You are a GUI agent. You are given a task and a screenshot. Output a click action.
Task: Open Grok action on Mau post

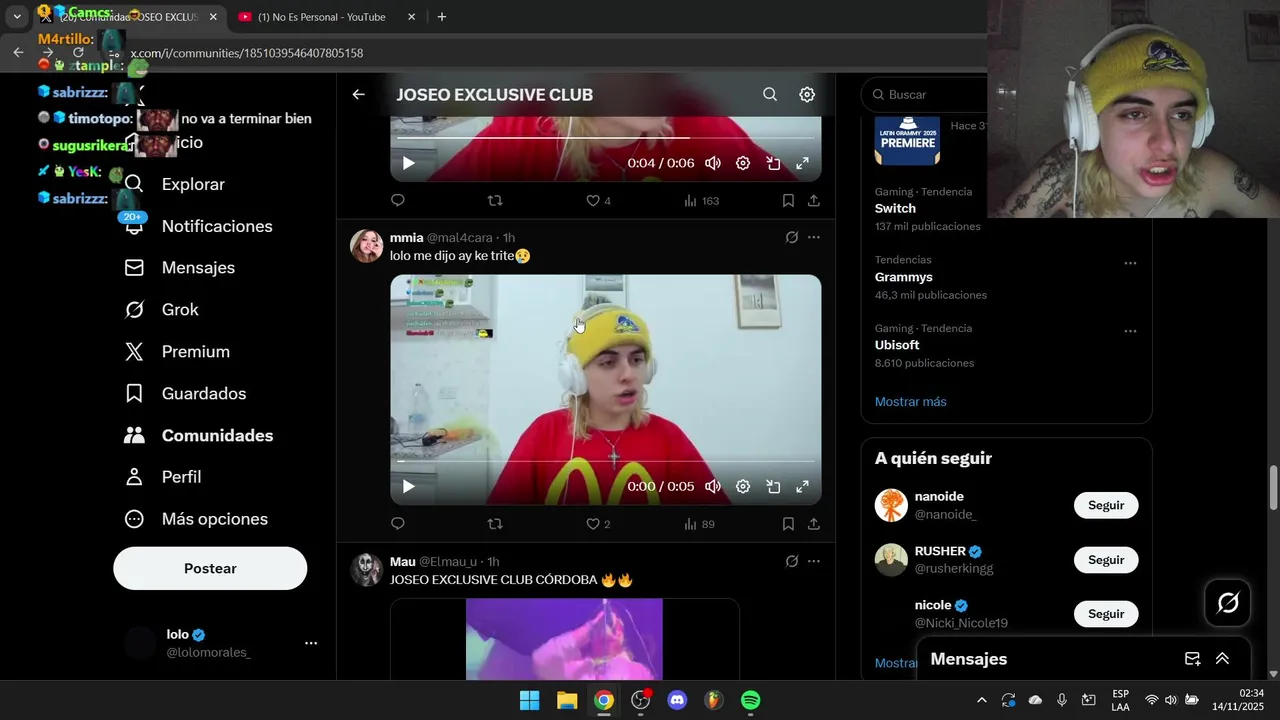[x=792, y=562]
